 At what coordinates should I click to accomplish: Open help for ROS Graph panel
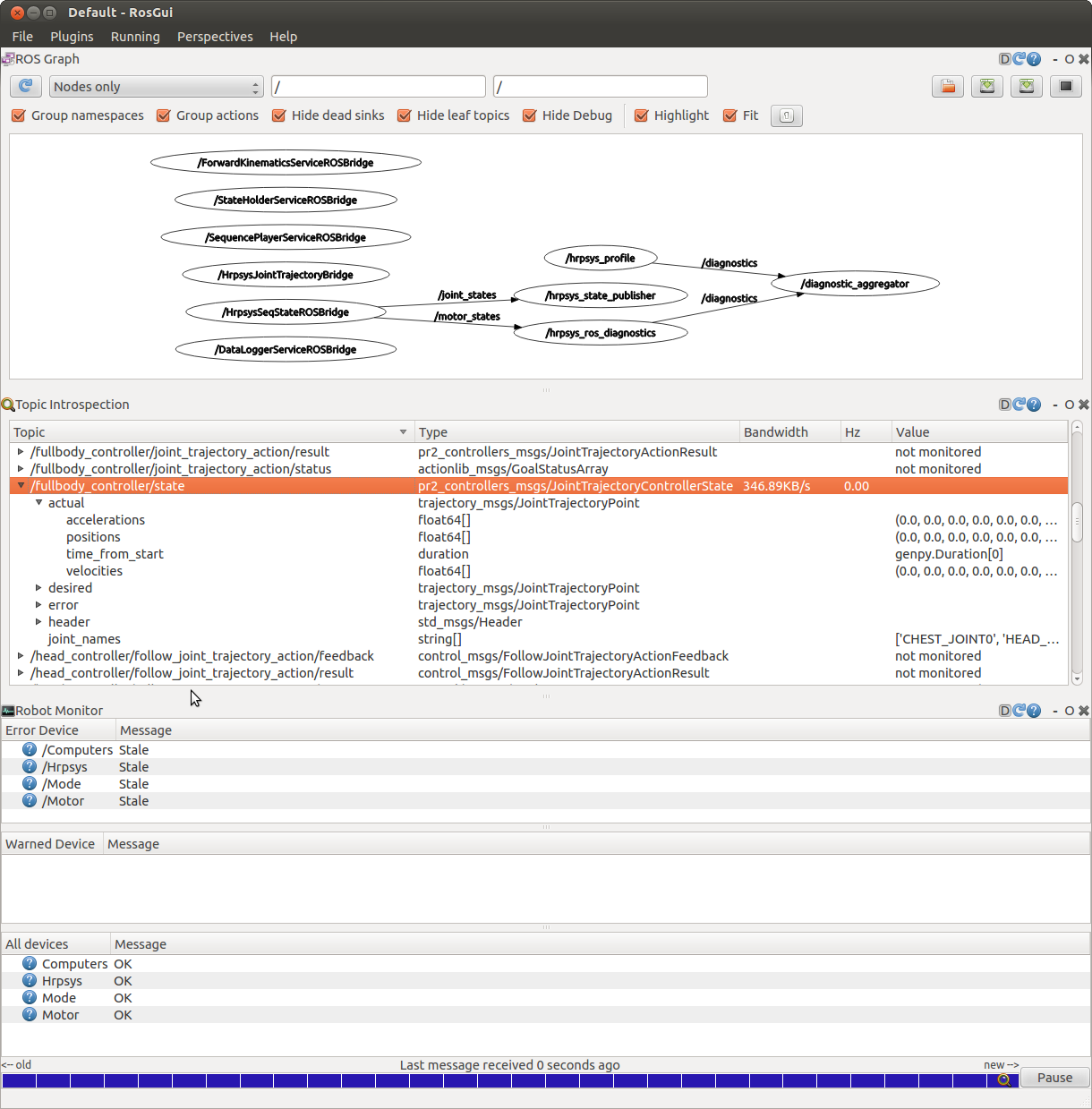click(1034, 59)
